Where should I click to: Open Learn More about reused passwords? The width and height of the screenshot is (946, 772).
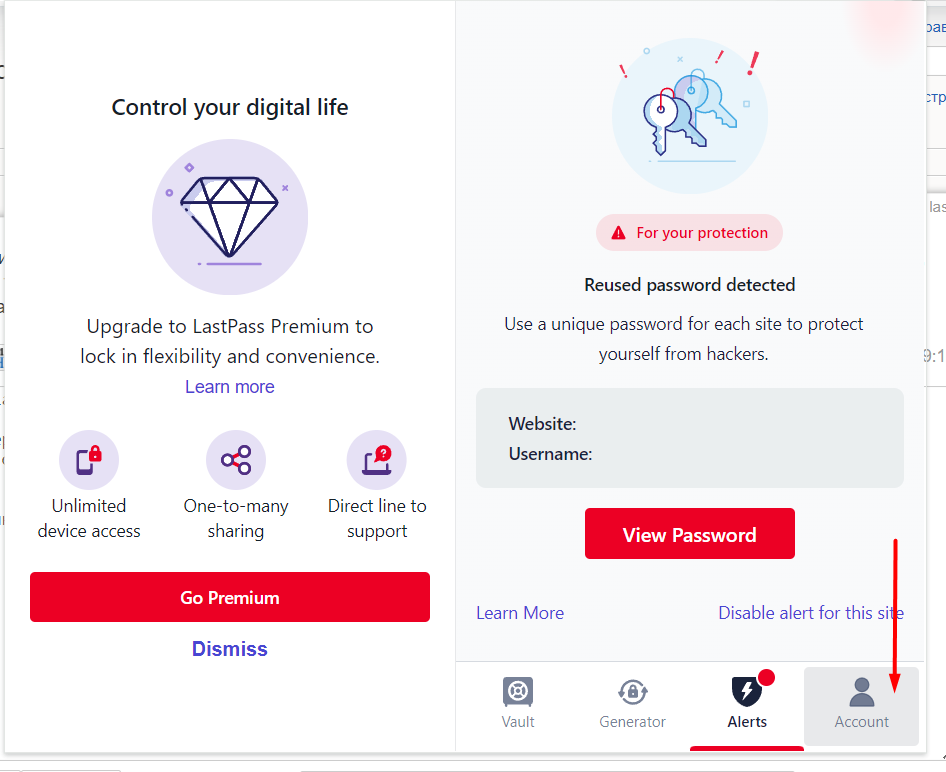coord(520,613)
